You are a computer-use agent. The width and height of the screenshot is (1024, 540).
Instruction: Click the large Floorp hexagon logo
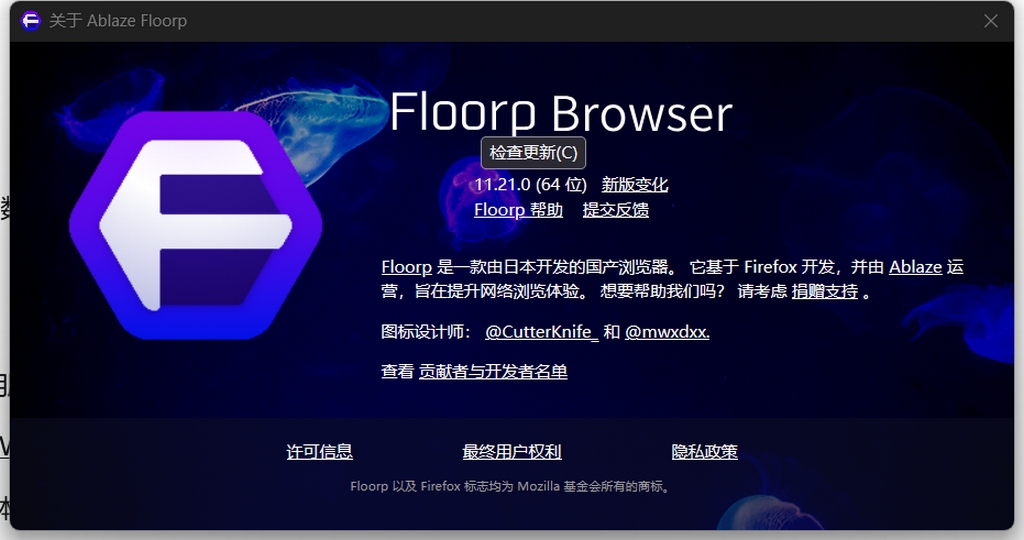[195, 225]
